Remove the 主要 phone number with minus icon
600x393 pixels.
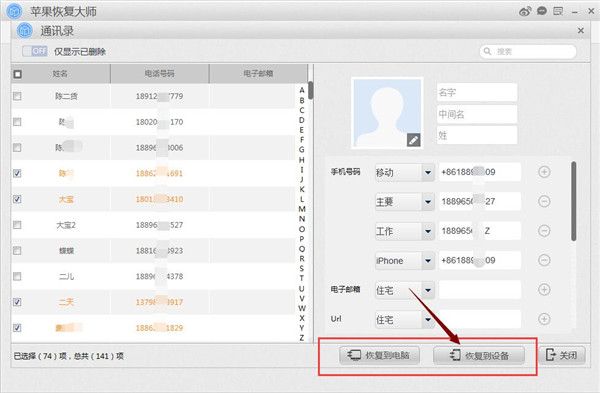(x=544, y=201)
